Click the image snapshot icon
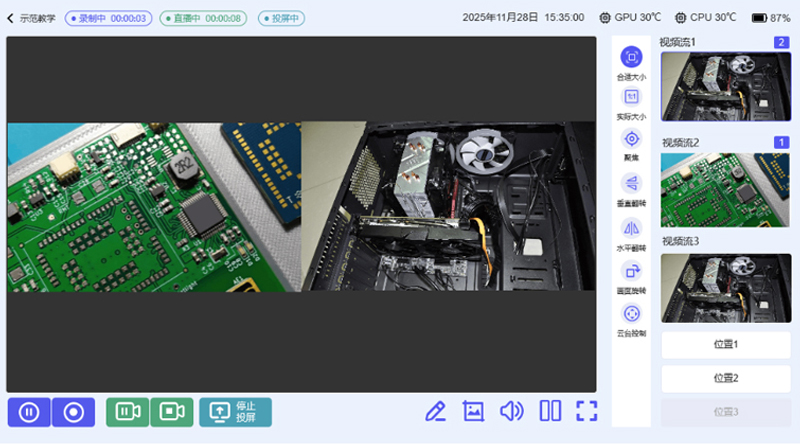This screenshot has width=800, height=444. [x=473, y=410]
